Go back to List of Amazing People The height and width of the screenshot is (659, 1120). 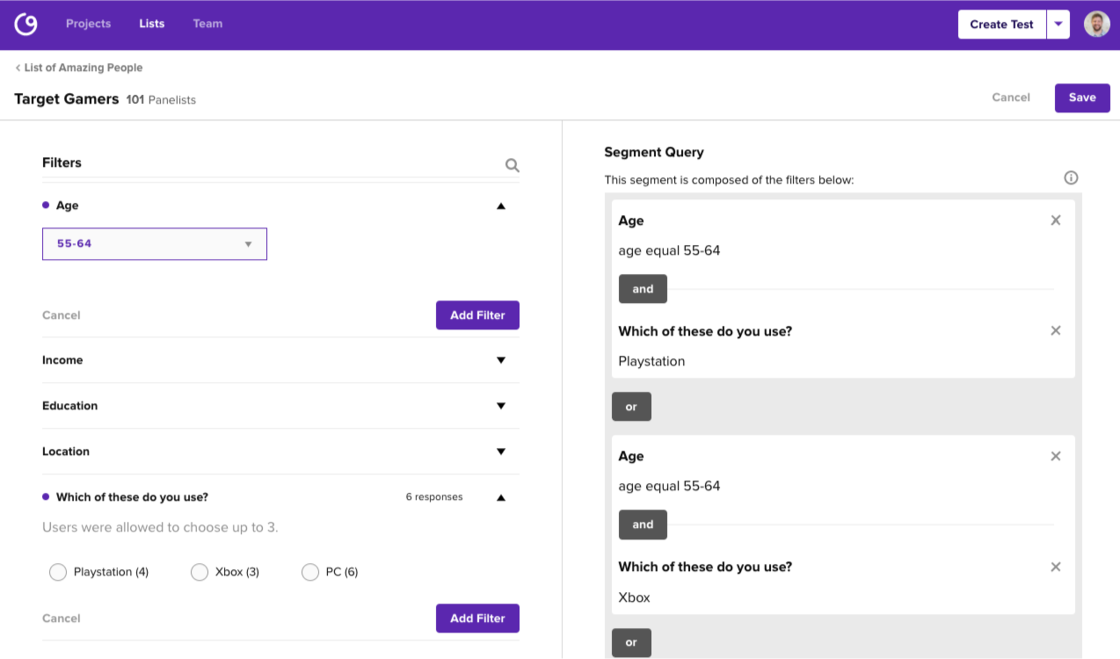point(79,68)
